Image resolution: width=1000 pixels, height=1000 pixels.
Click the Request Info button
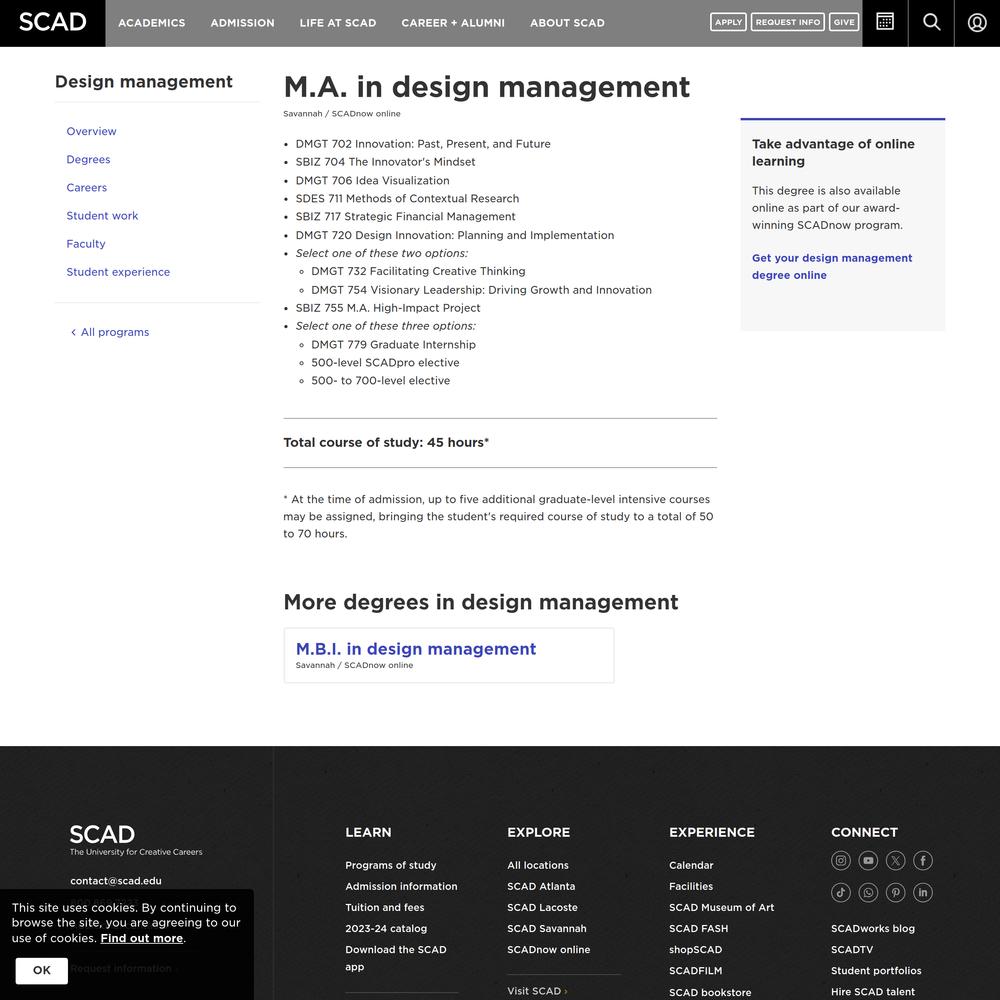[x=788, y=22]
